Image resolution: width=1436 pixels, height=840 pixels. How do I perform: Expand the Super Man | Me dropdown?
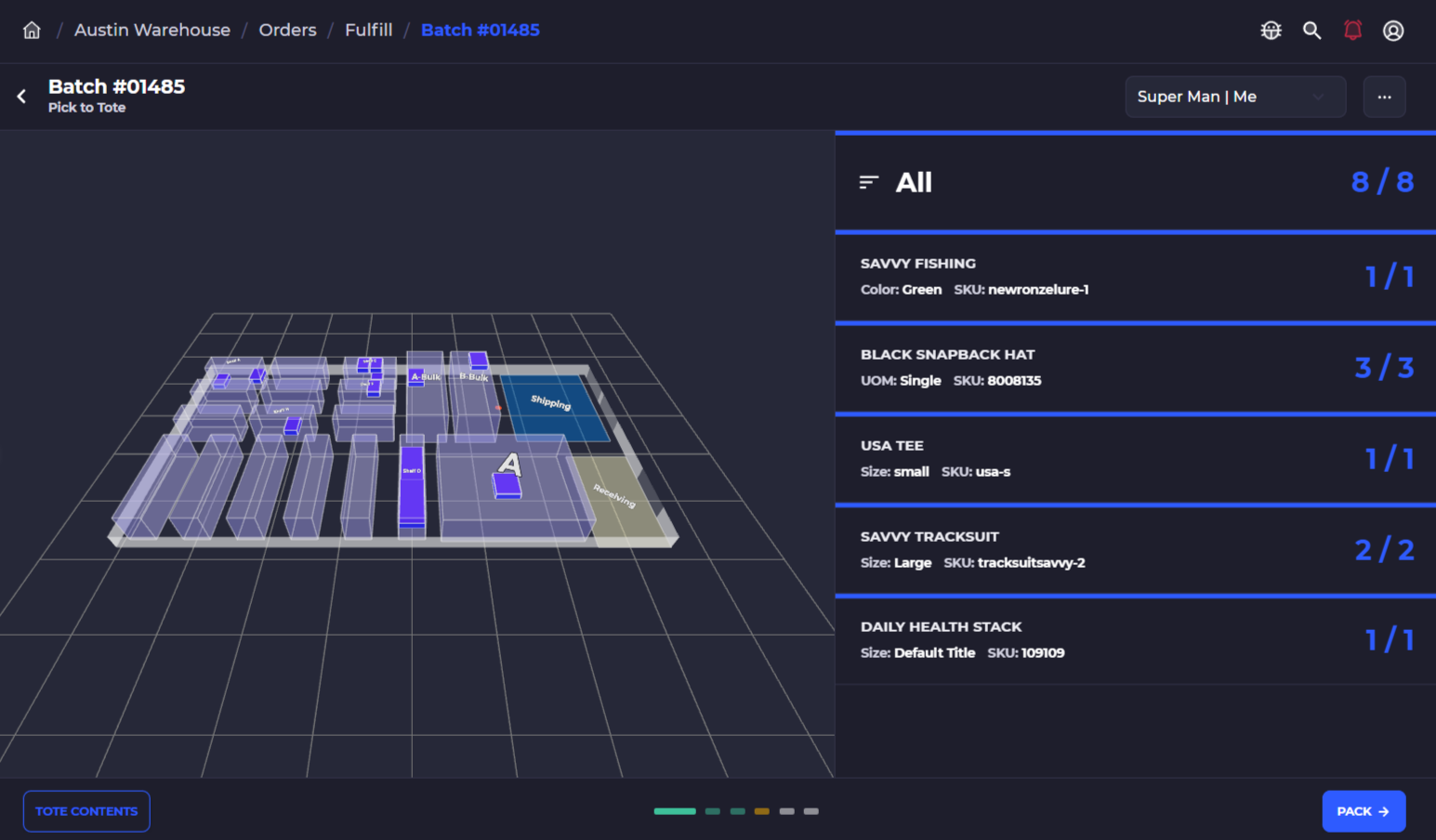[x=1235, y=97]
